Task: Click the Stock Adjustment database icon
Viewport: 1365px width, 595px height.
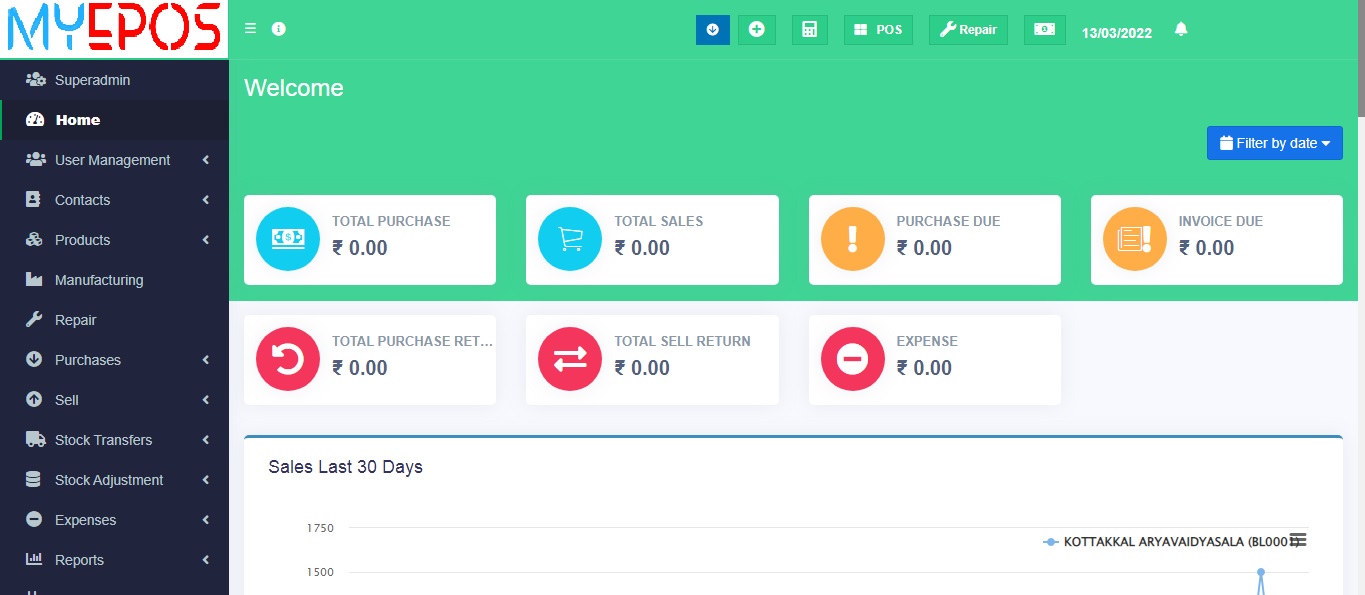Action: coord(34,479)
